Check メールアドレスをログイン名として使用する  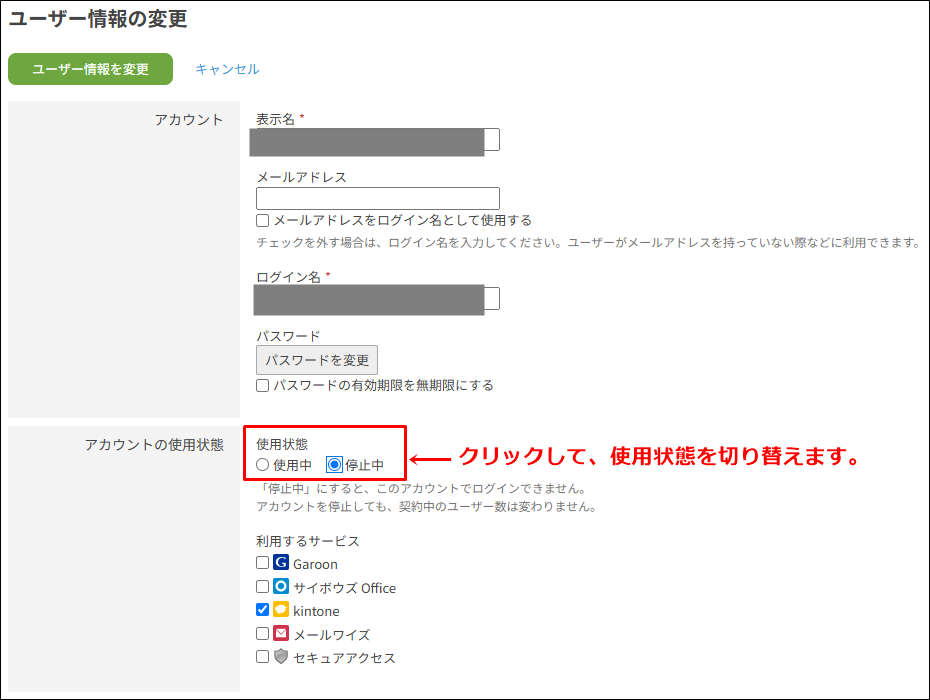point(263,220)
